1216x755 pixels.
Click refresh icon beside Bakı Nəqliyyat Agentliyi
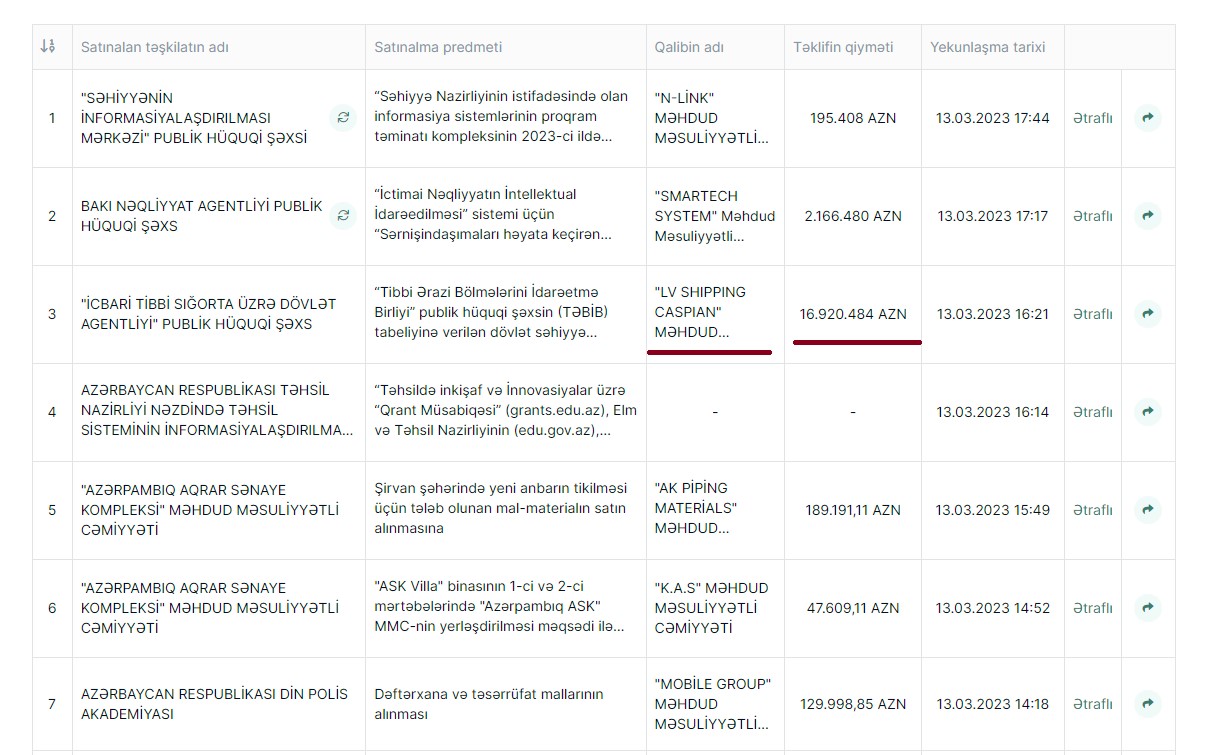343,216
